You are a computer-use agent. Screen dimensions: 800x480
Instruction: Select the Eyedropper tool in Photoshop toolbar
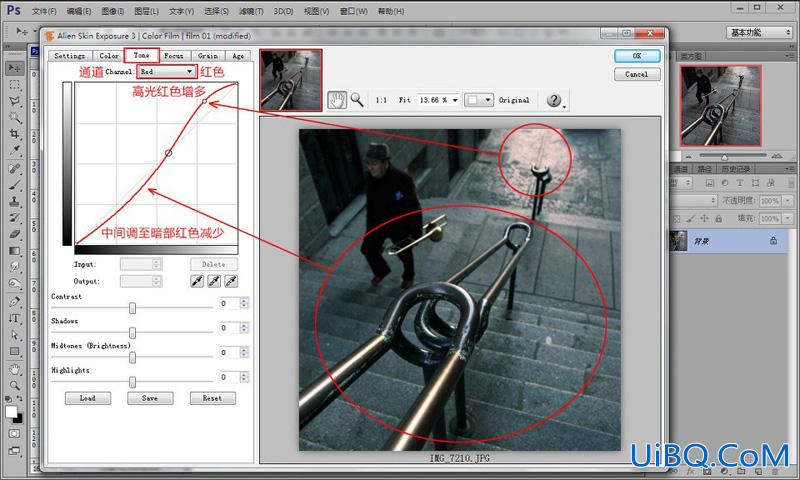click(x=14, y=151)
